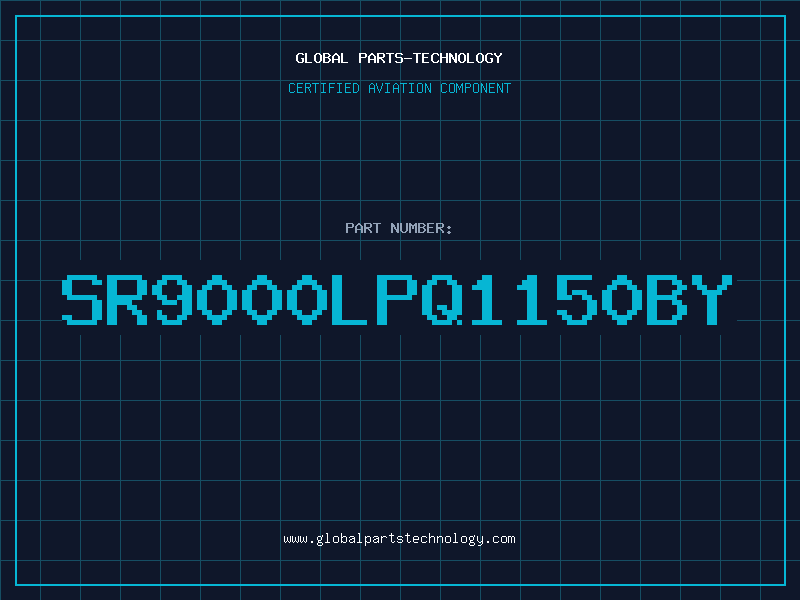
Task: Click the letter R in part number
Action: pyautogui.click(x=127, y=299)
